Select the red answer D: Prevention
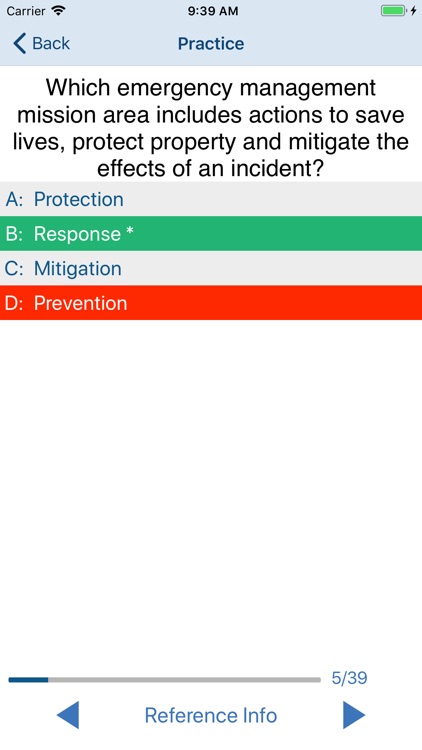The height and width of the screenshot is (750, 422). click(211, 303)
